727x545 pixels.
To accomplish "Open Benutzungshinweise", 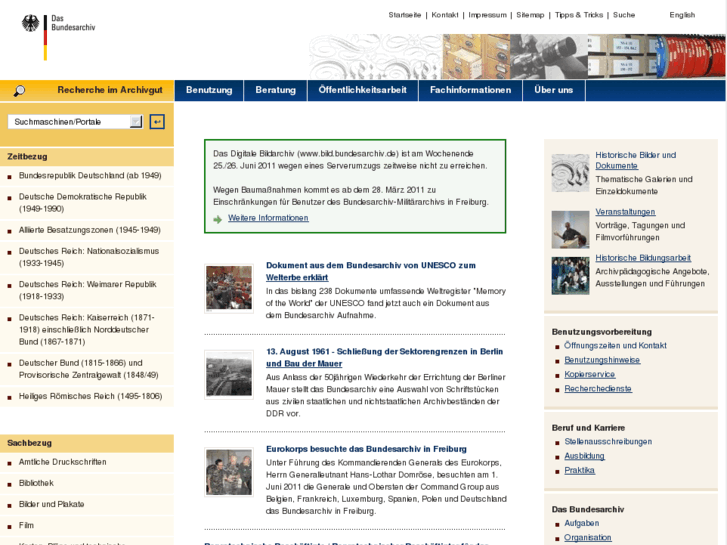I will coord(602,360).
